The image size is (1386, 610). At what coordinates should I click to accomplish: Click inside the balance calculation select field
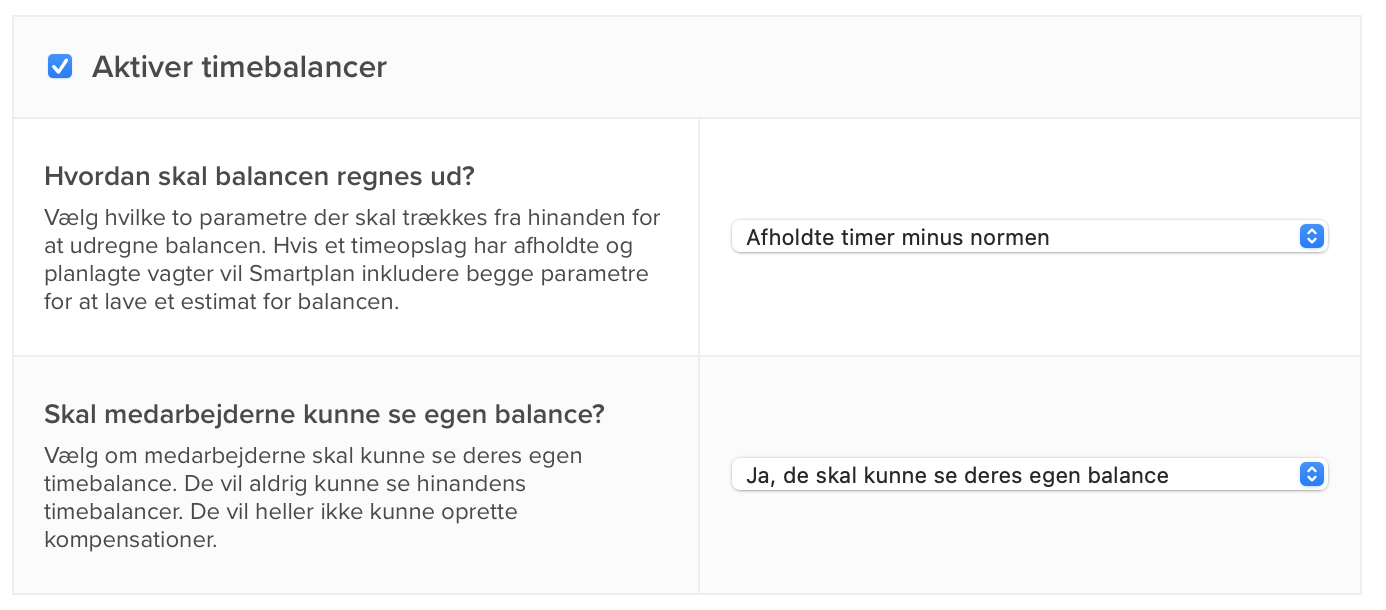[1030, 236]
